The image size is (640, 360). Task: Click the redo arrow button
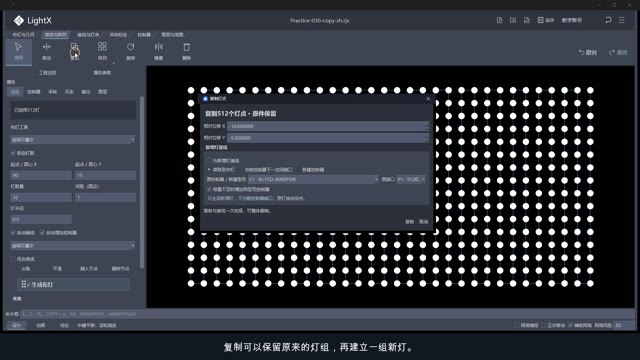coord(618,52)
